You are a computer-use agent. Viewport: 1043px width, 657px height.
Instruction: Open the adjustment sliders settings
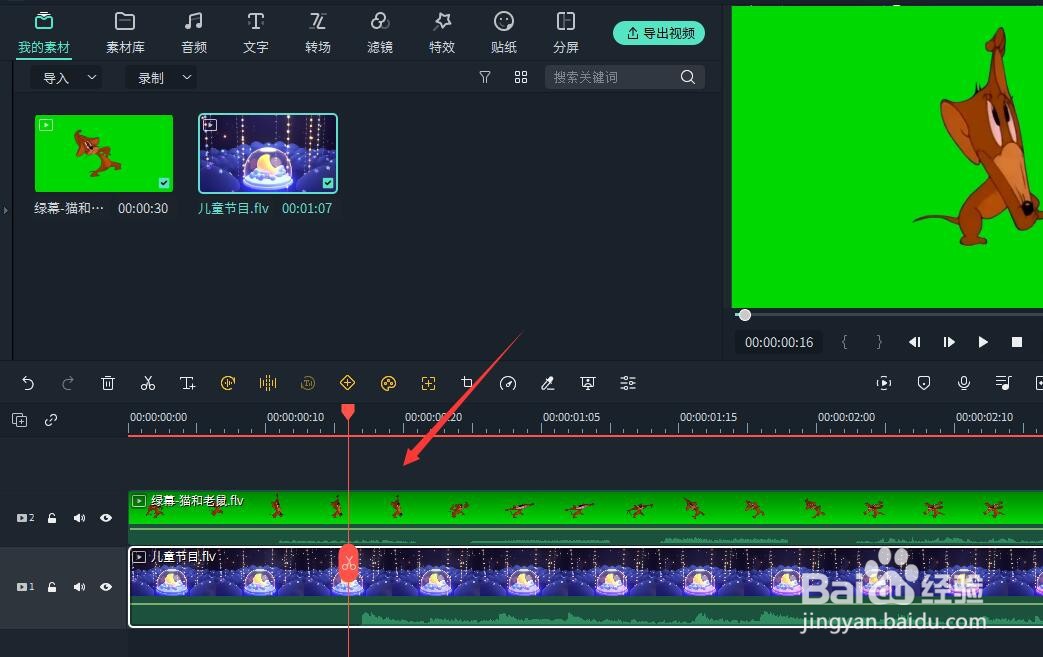click(628, 383)
